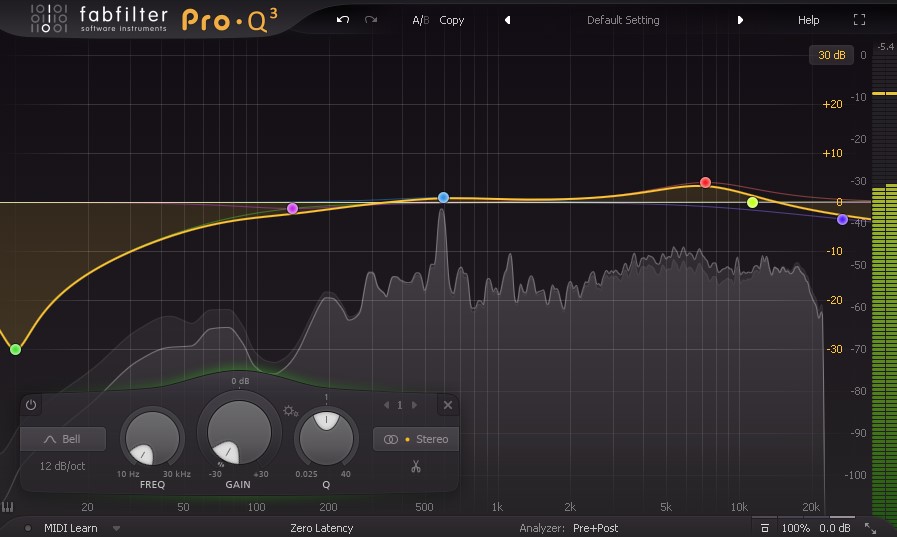Screen dimensions: 897x537
Task: Select the yellow-green EQ band dot
Action: (x=752, y=202)
